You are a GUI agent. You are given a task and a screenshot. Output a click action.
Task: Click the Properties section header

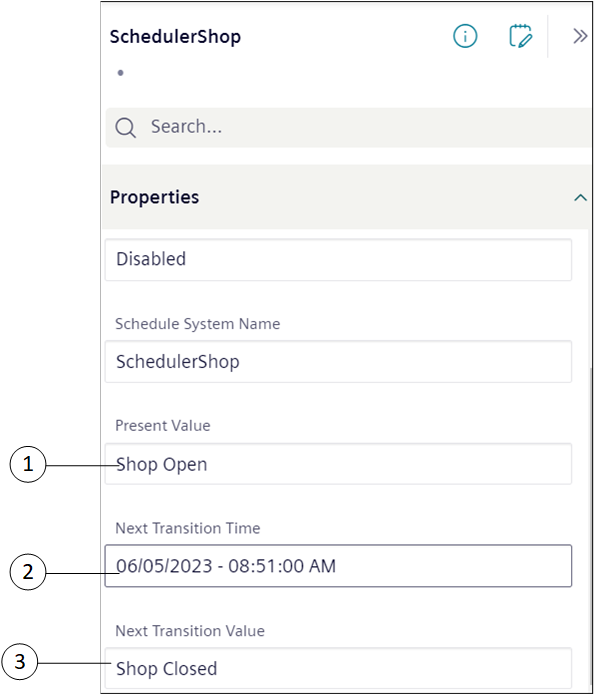click(x=347, y=197)
